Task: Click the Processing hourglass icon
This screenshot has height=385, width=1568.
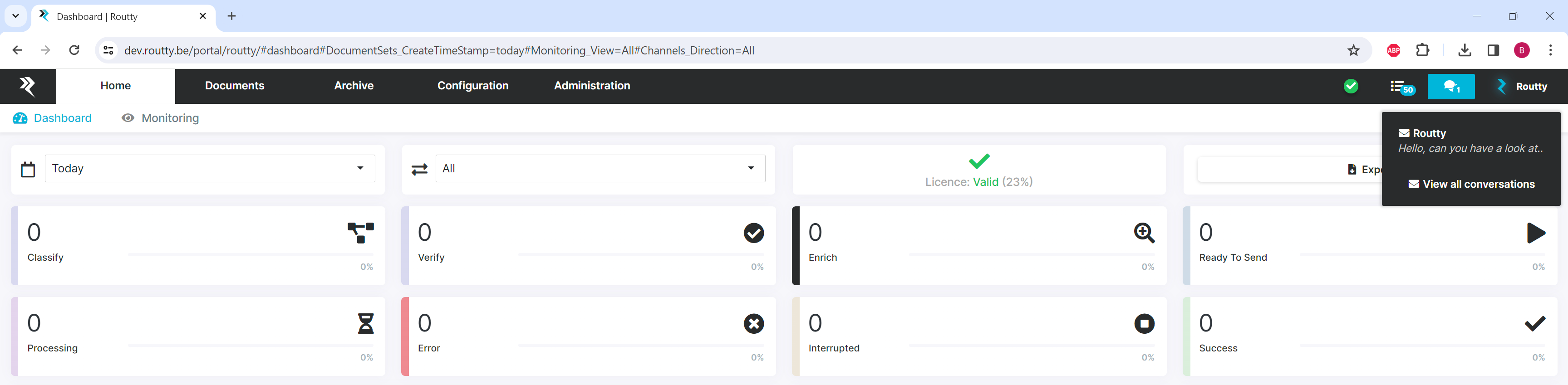Action: pyautogui.click(x=365, y=324)
